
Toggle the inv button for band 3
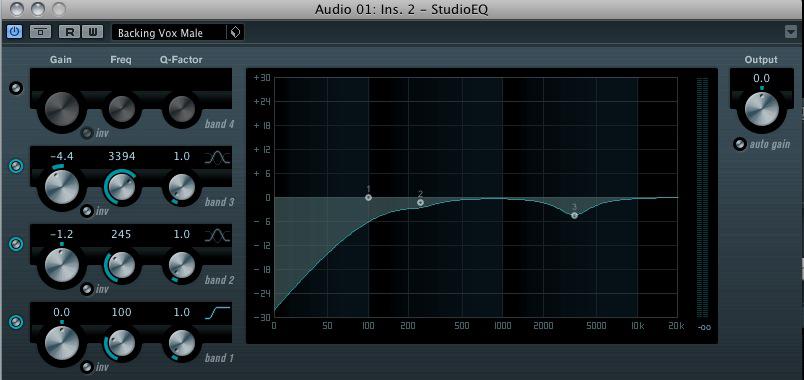88,211
